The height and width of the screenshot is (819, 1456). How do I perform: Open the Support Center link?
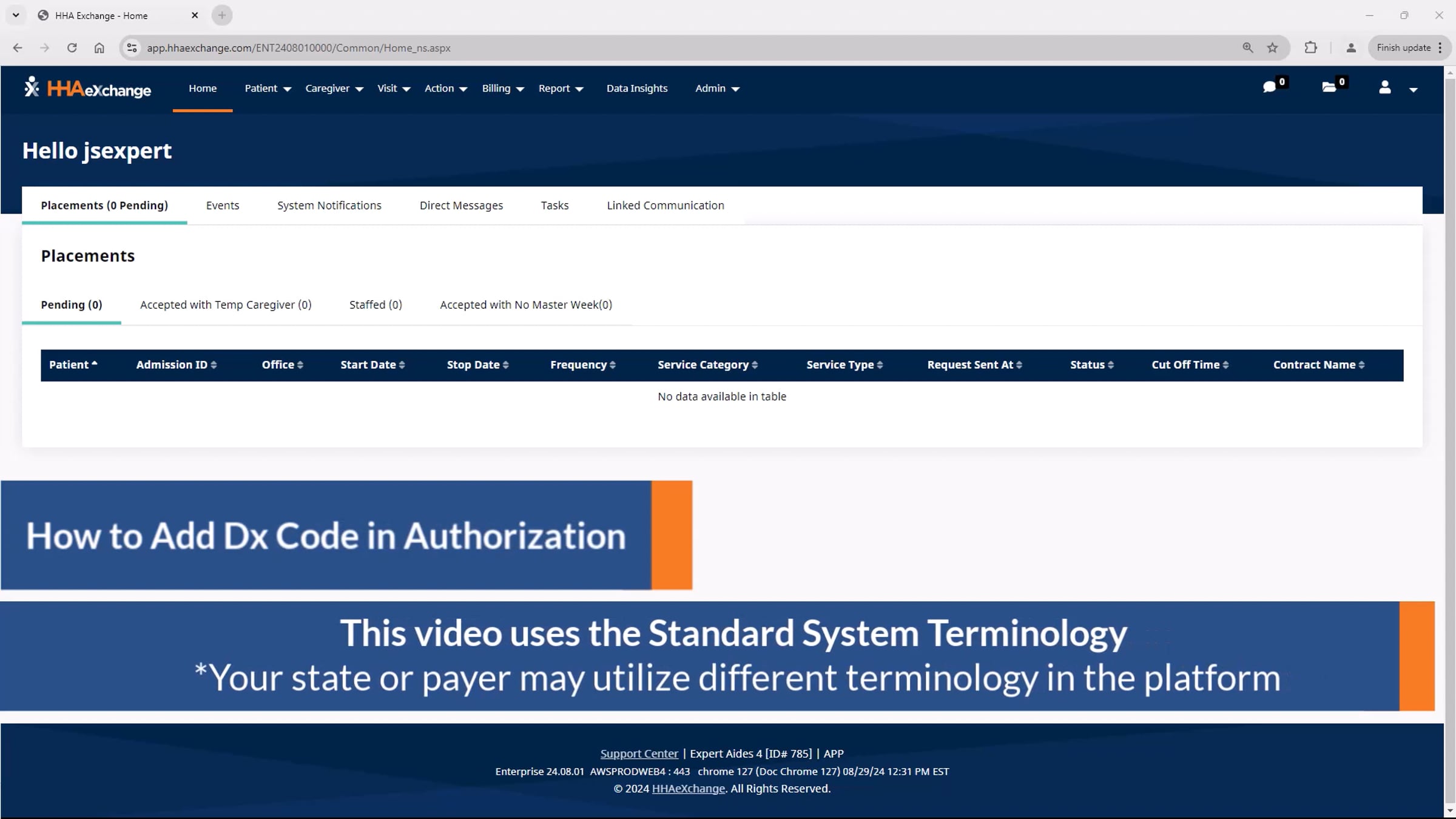point(639,753)
